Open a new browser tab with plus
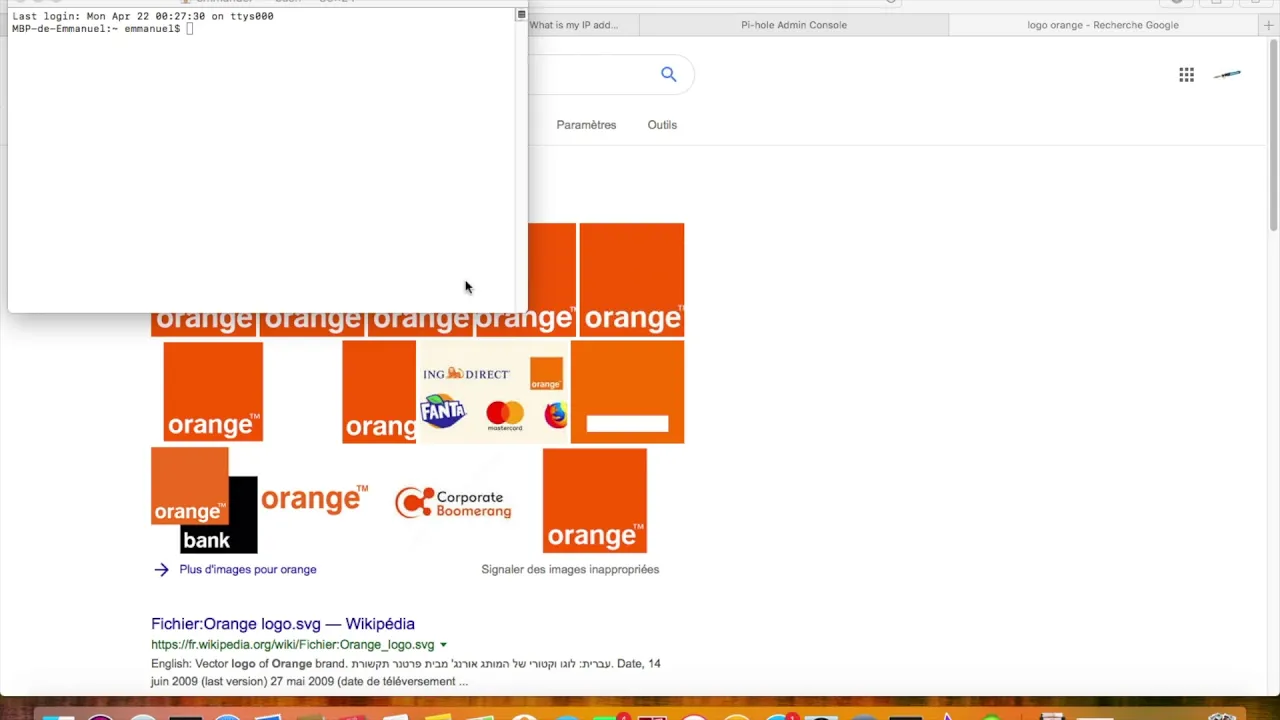 1269,25
